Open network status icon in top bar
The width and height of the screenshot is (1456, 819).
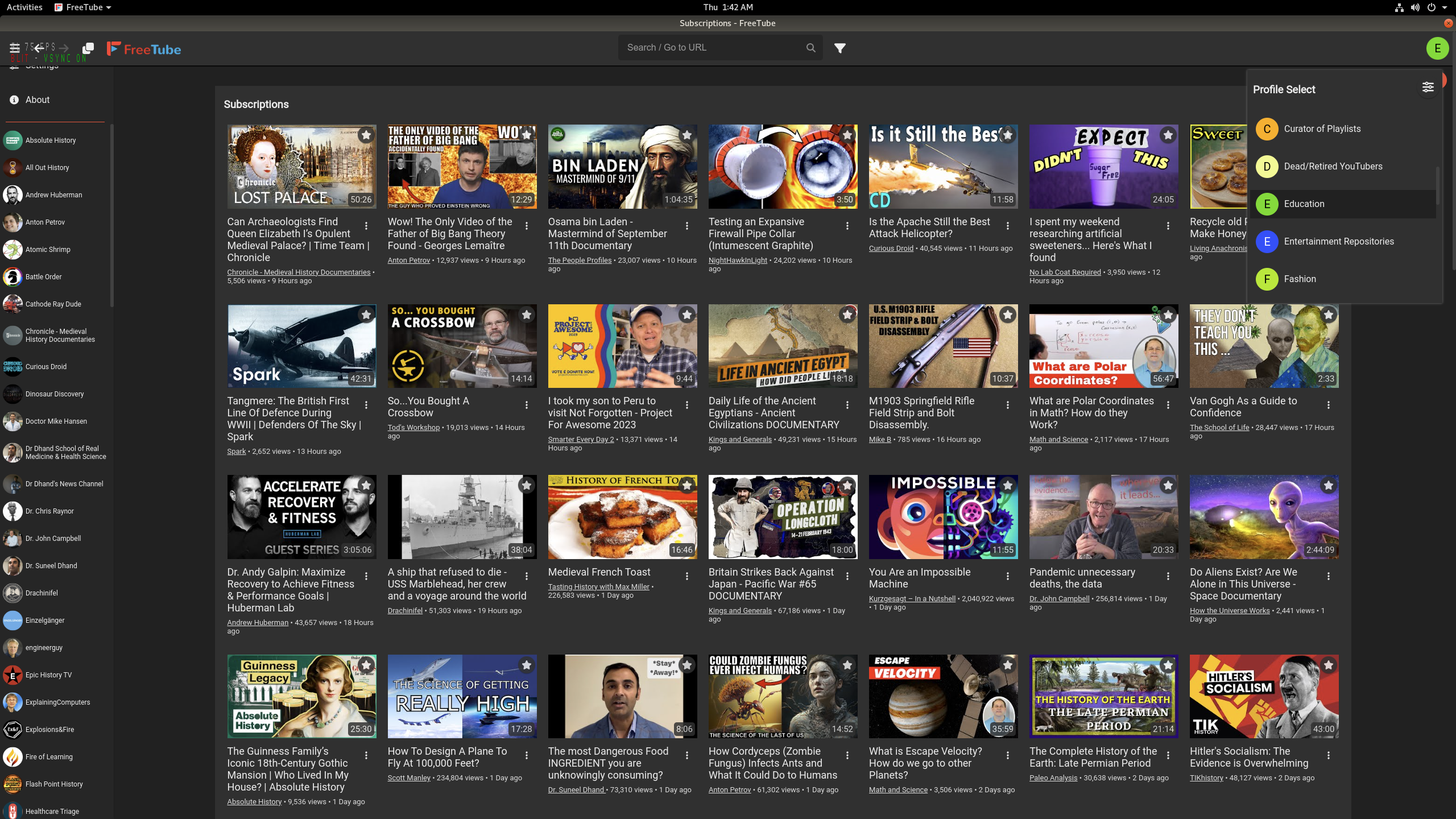click(x=1399, y=7)
